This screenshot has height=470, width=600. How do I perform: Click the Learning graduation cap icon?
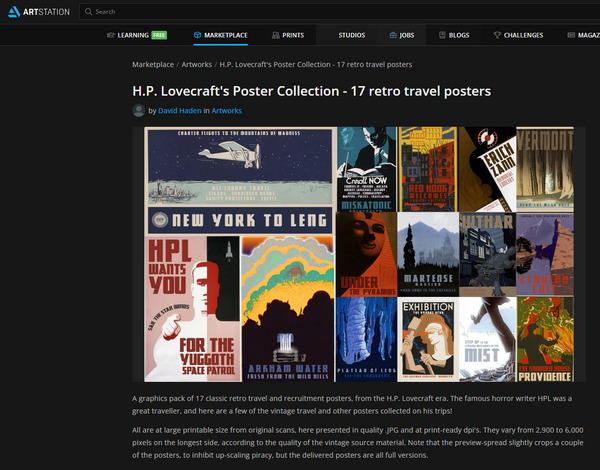coord(110,35)
